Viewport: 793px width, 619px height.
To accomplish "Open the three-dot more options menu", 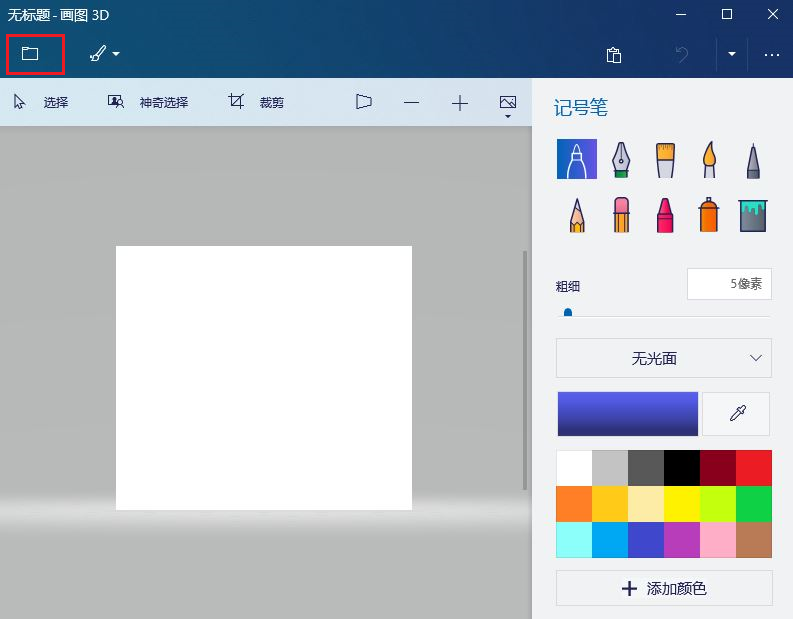I will [772, 55].
